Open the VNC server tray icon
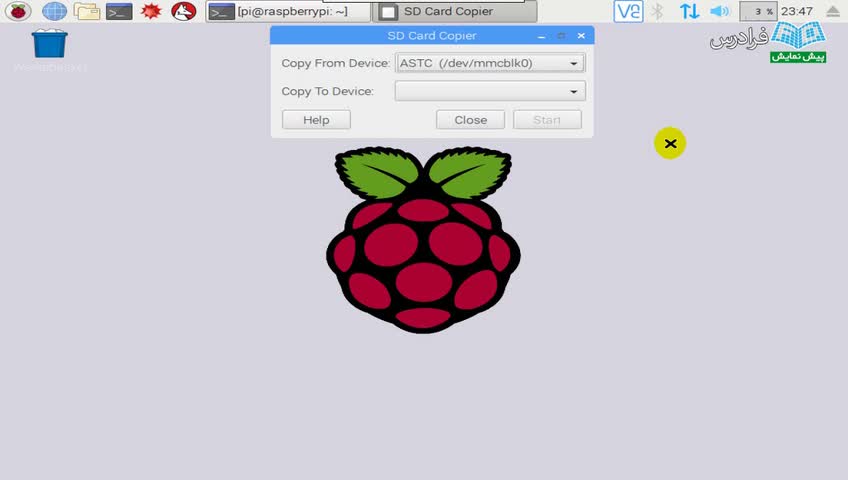This screenshot has width=848, height=480. tap(628, 11)
